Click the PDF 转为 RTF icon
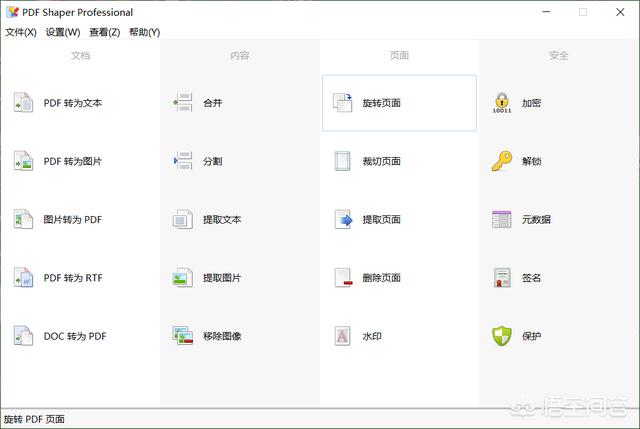 point(23,278)
